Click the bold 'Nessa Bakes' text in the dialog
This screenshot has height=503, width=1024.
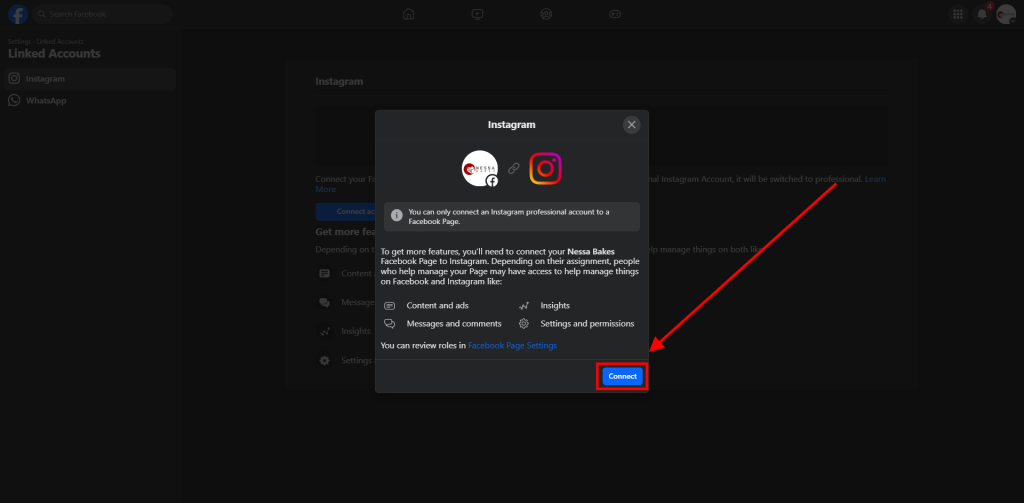tap(591, 251)
